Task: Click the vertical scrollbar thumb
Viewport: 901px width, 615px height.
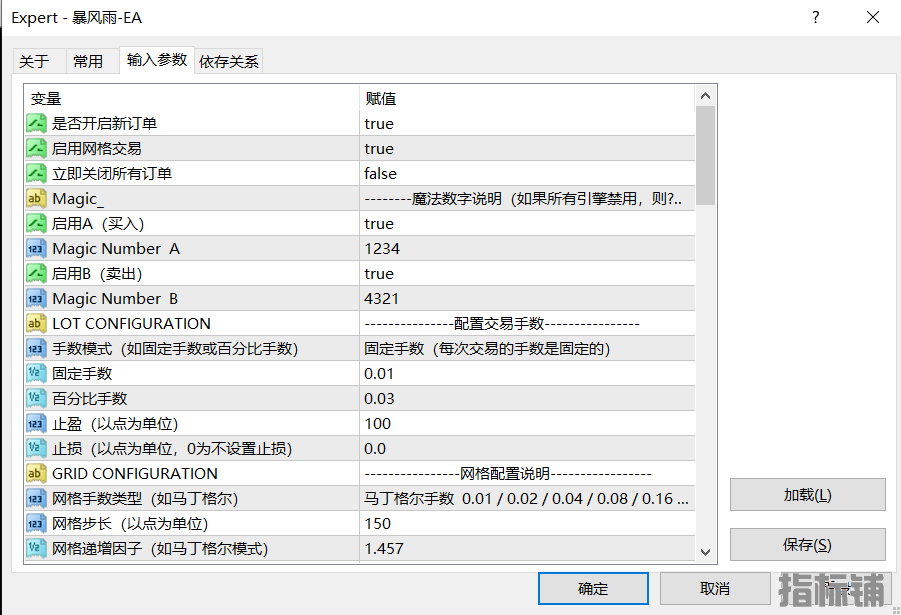Action: pos(706,155)
